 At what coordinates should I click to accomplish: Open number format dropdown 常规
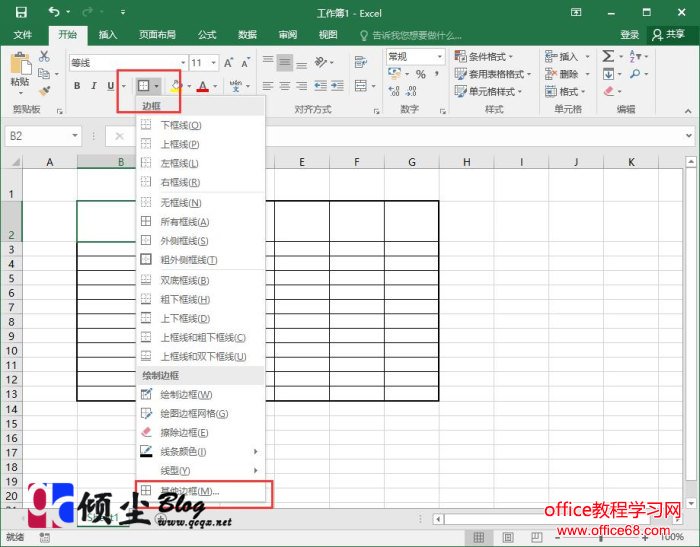(x=440, y=57)
